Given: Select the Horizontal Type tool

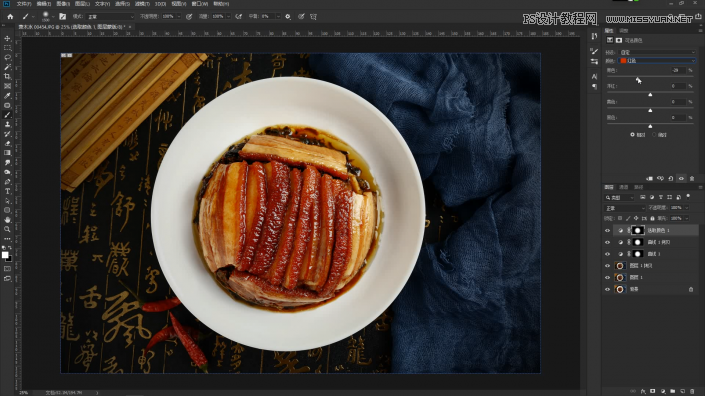Looking at the screenshot, I should [x=7, y=191].
